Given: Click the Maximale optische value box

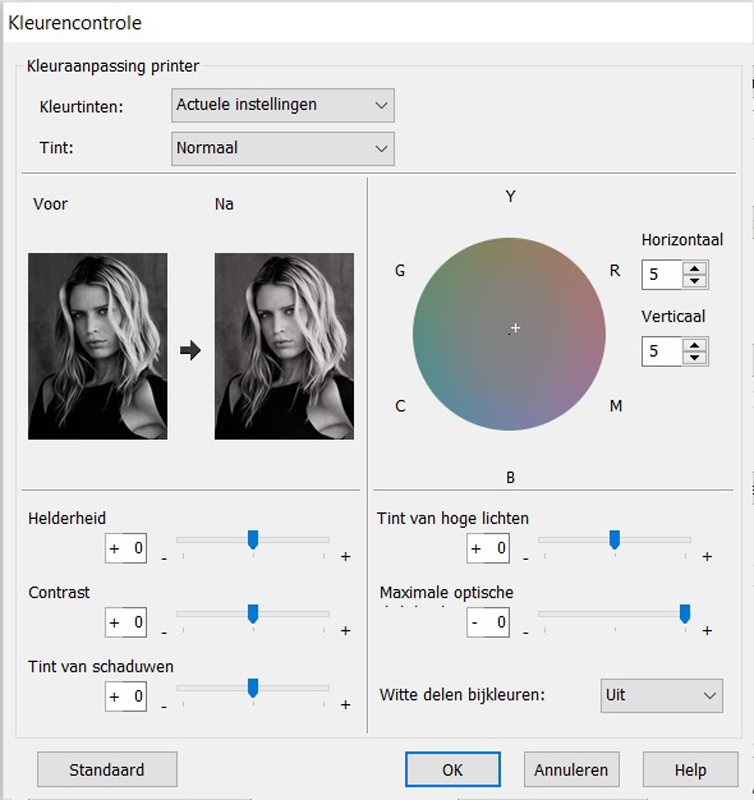Looking at the screenshot, I should [x=488, y=622].
